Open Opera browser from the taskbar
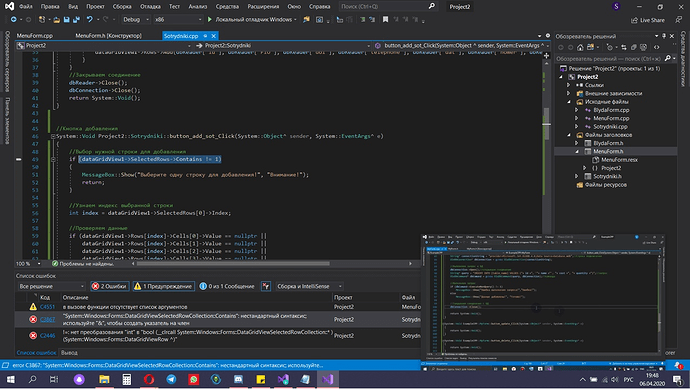This screenshot has height=389, width=690. click(x=149, y=379)
